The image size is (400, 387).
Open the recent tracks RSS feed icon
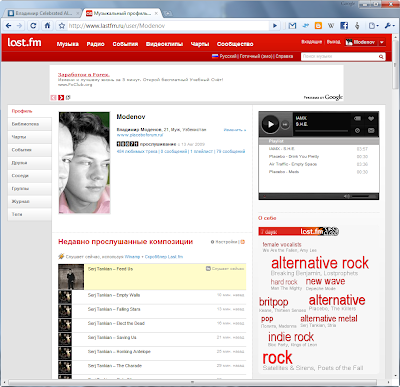coord(243,242)
